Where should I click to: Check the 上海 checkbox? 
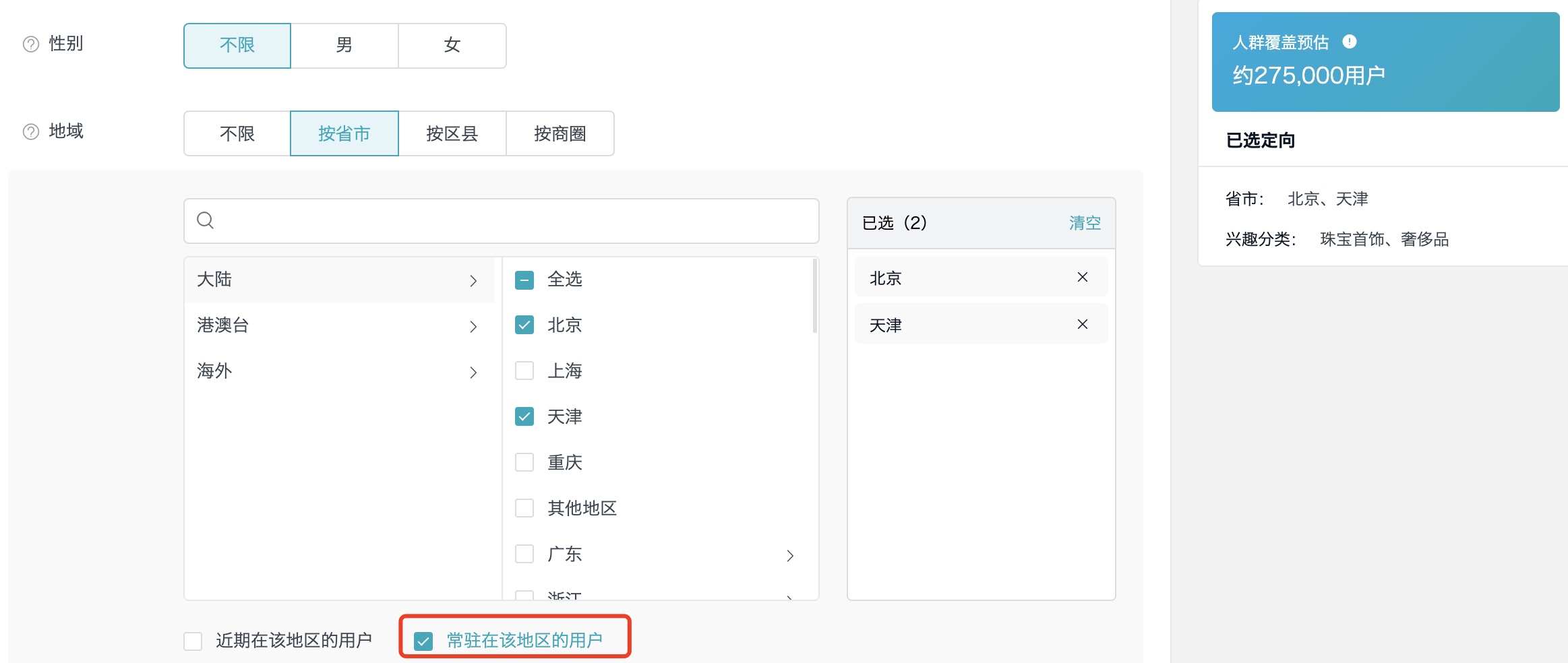point(524,371)
